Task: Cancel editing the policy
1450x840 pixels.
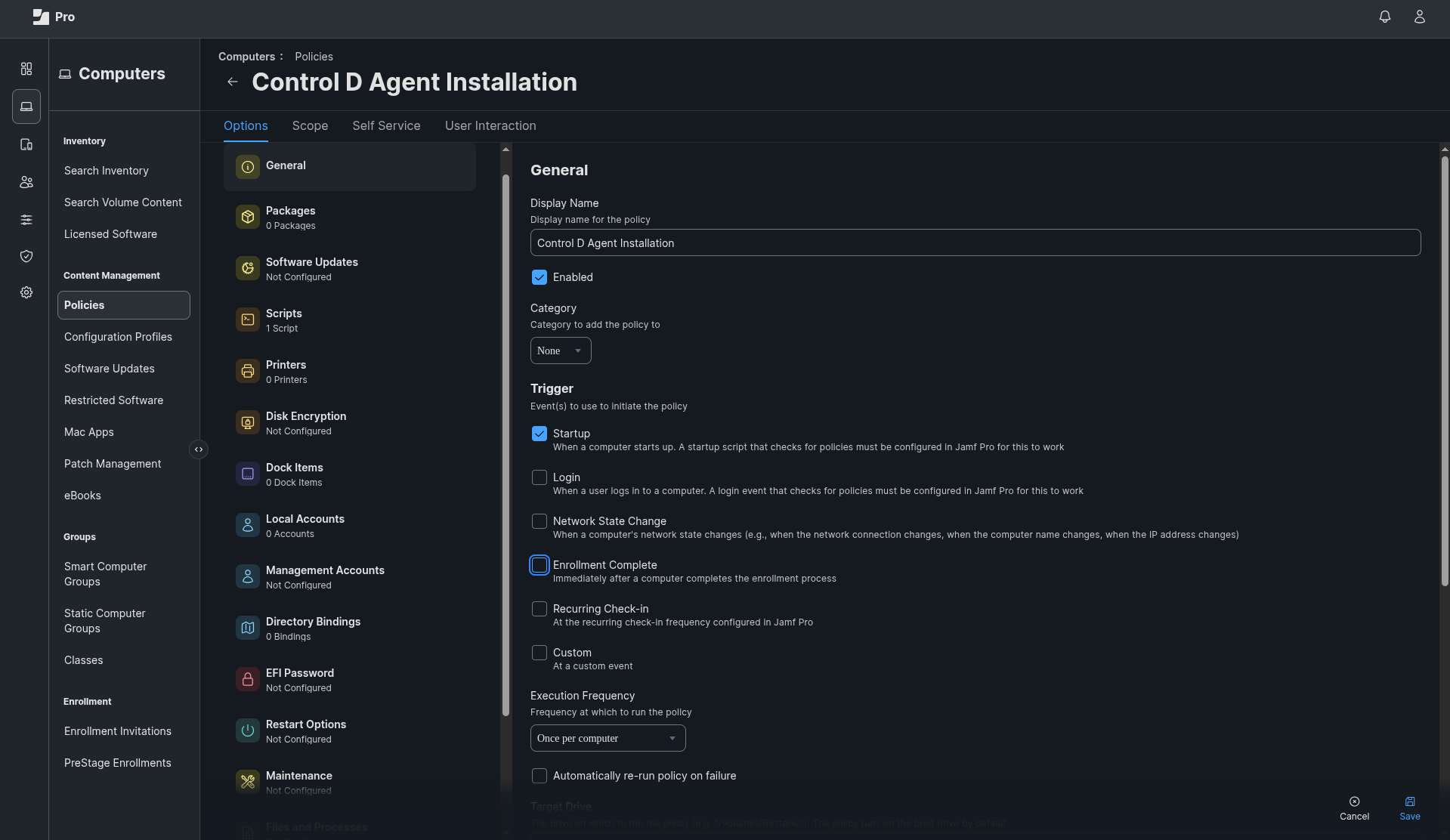Action: click(1354, 808)
